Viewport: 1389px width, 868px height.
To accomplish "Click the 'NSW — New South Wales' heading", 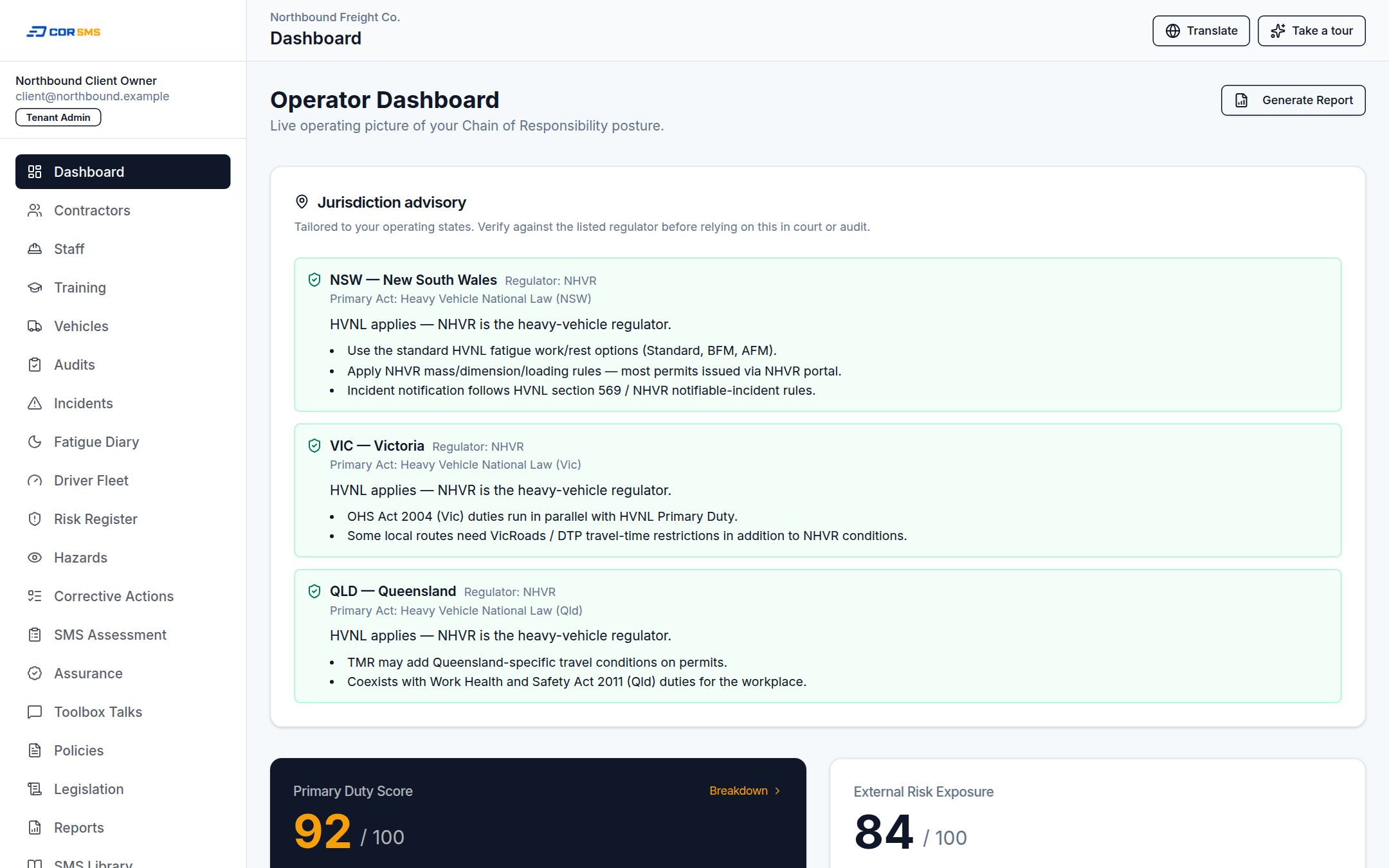I will pyautogui.click(x=413, y=280).
